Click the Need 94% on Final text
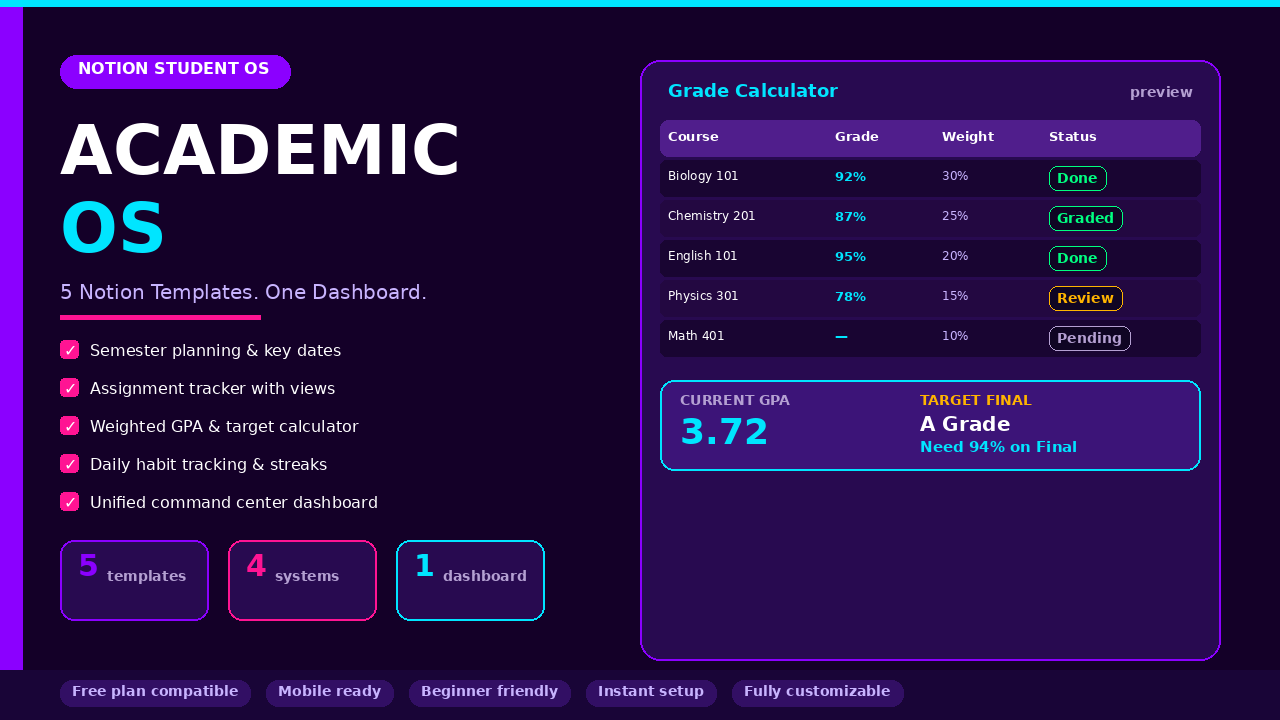This screenshot has width=1280, height=720. pyautogui.click(x=998, y=447)
